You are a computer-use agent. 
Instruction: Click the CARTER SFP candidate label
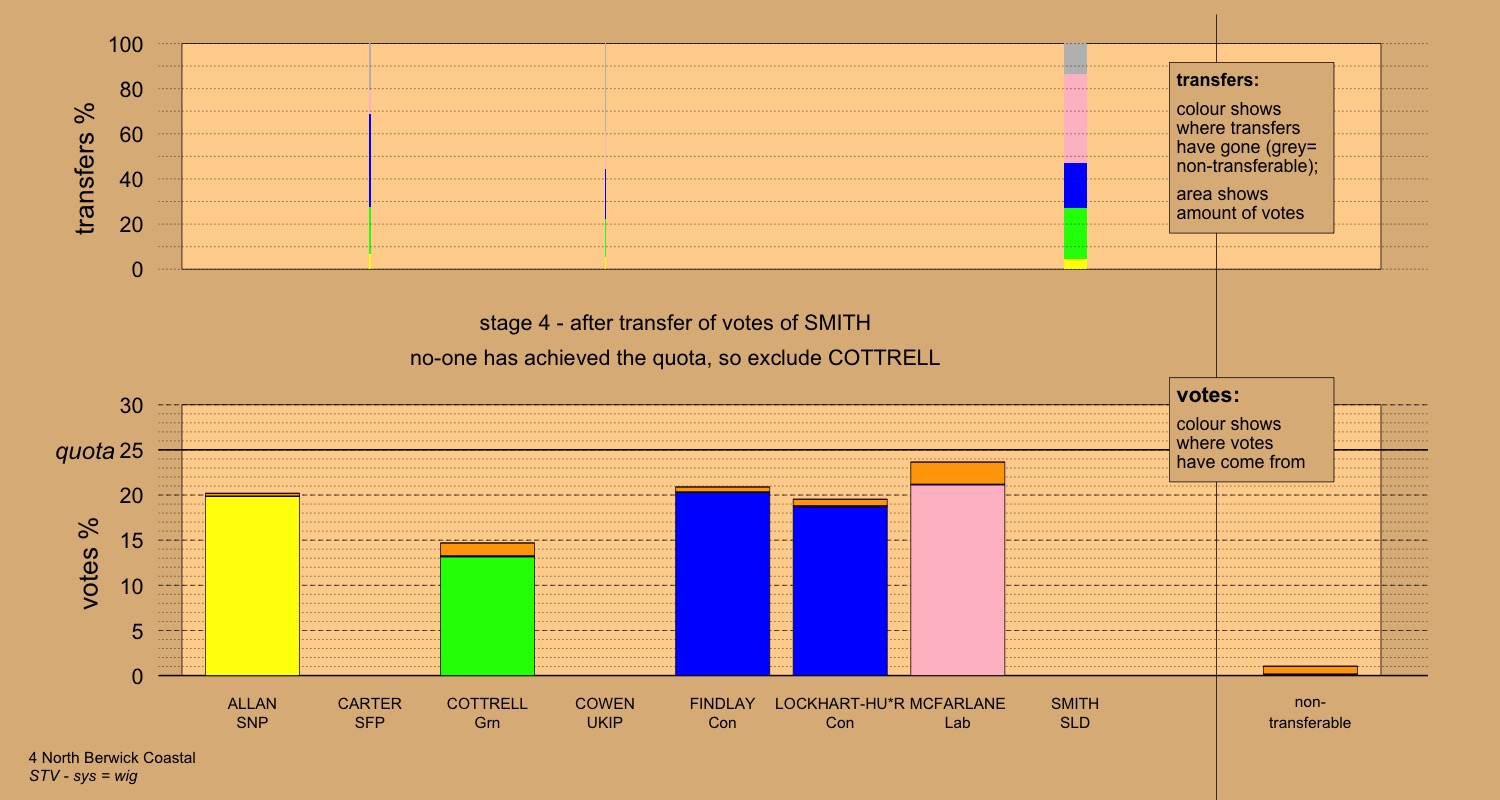(369, 713)
